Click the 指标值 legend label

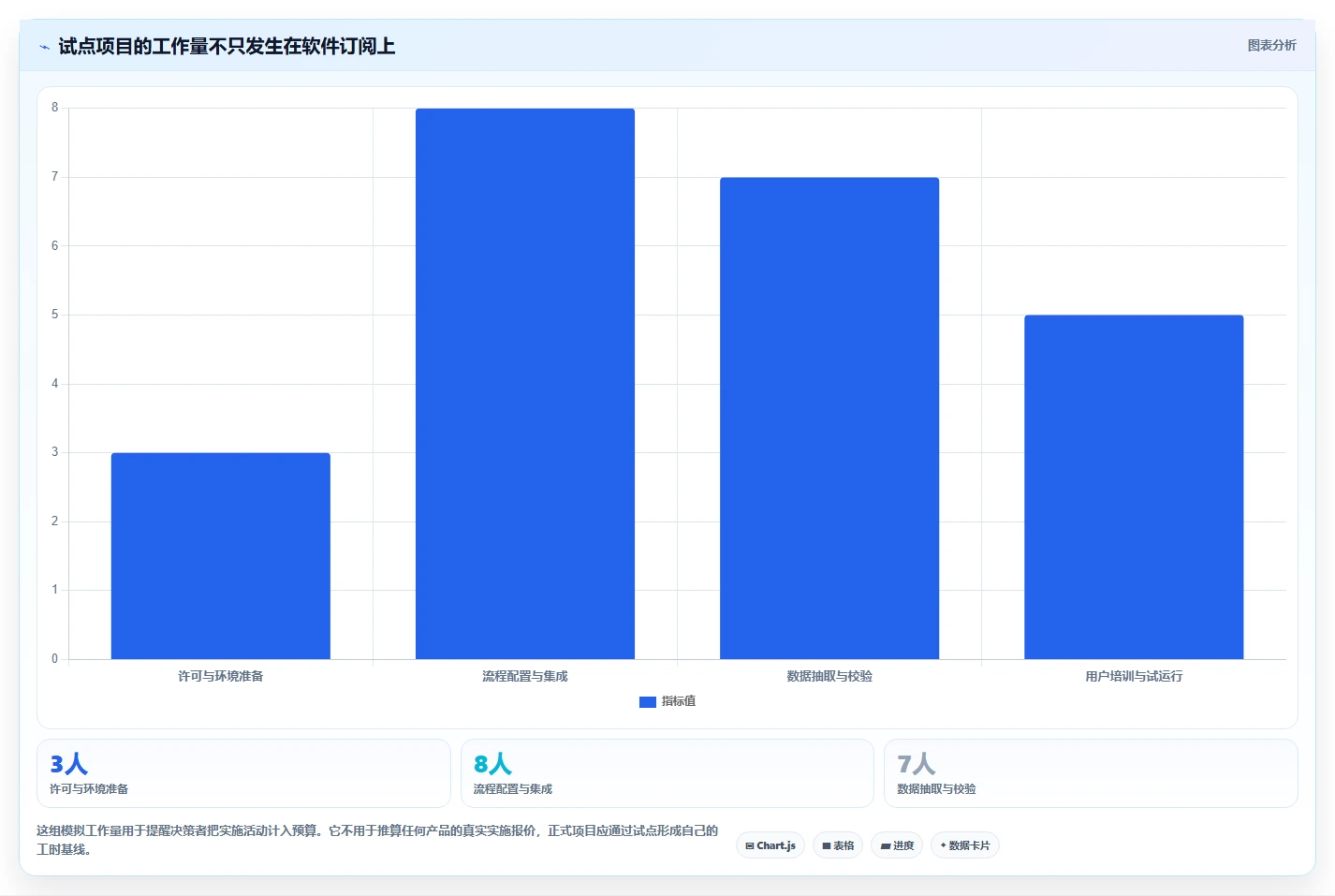tap(679, 701)
